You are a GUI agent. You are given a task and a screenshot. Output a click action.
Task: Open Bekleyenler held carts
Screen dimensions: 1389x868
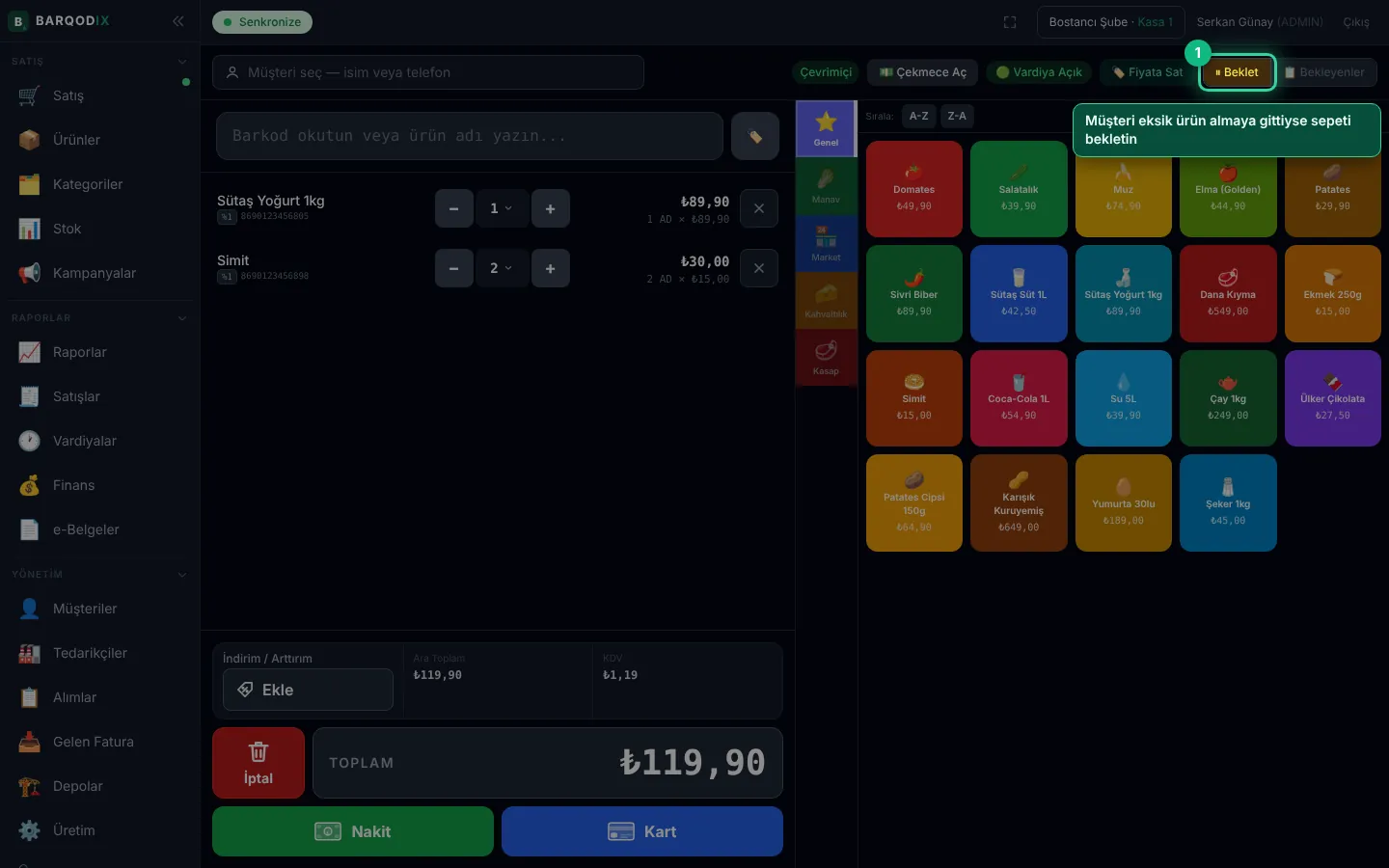click(1324, 72)
